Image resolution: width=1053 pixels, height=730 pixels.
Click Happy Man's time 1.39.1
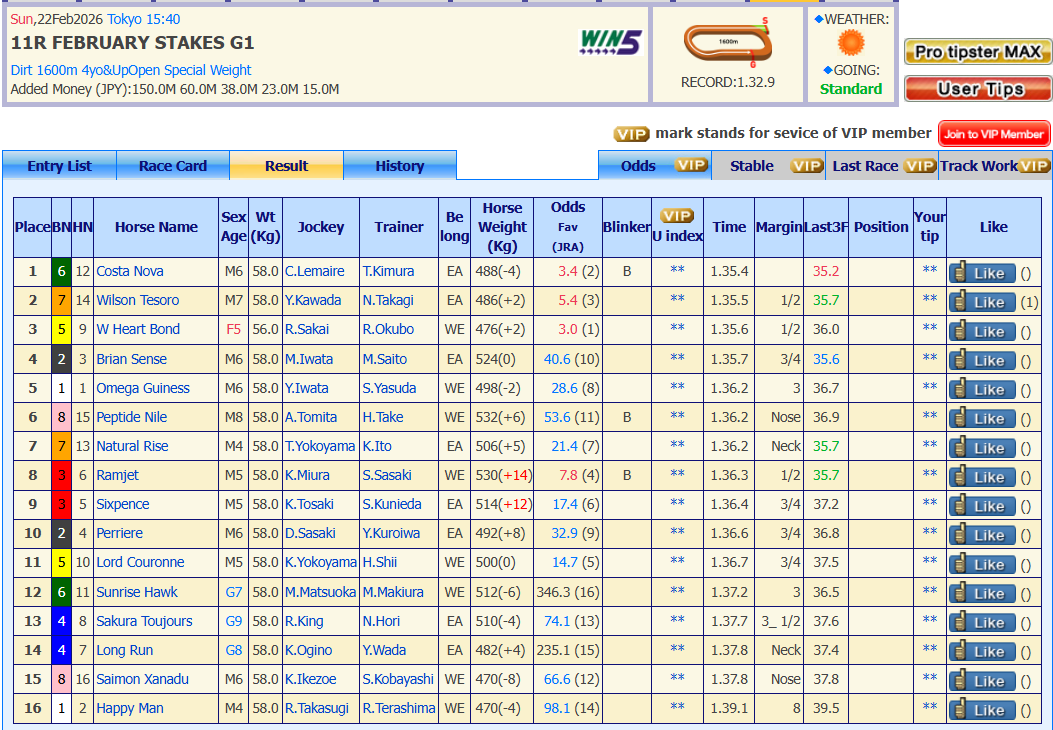[729, 708]
